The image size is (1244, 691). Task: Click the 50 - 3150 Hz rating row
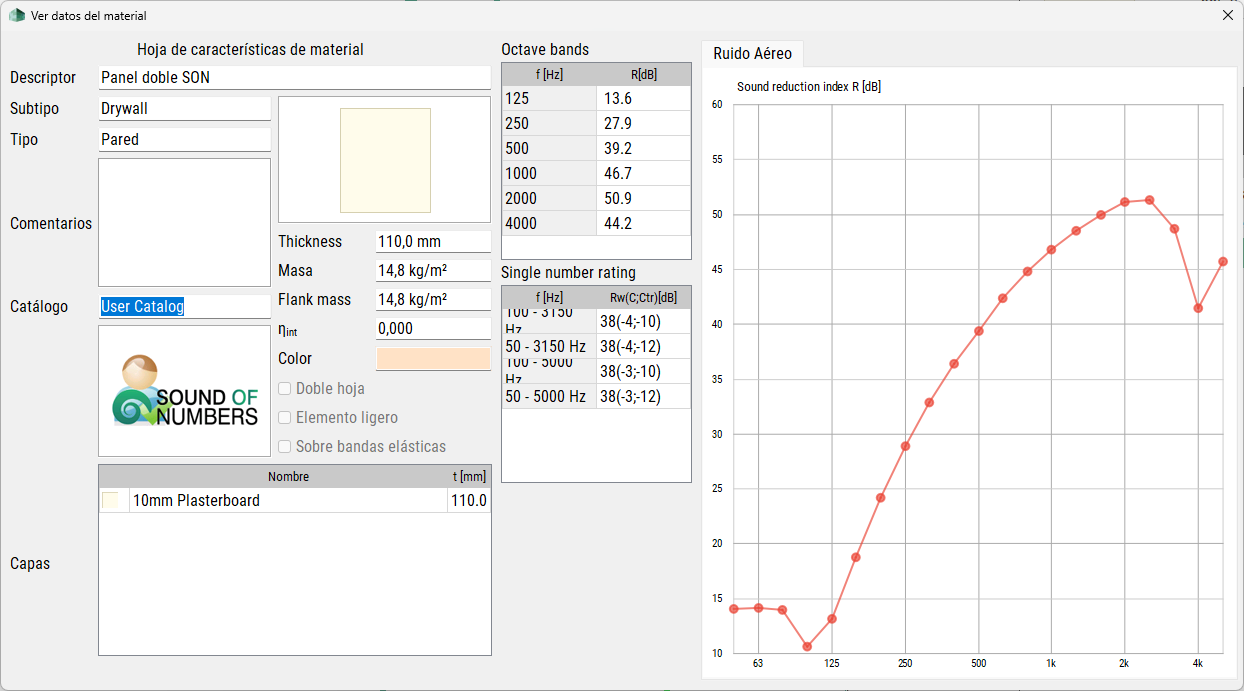click(596, 346)
